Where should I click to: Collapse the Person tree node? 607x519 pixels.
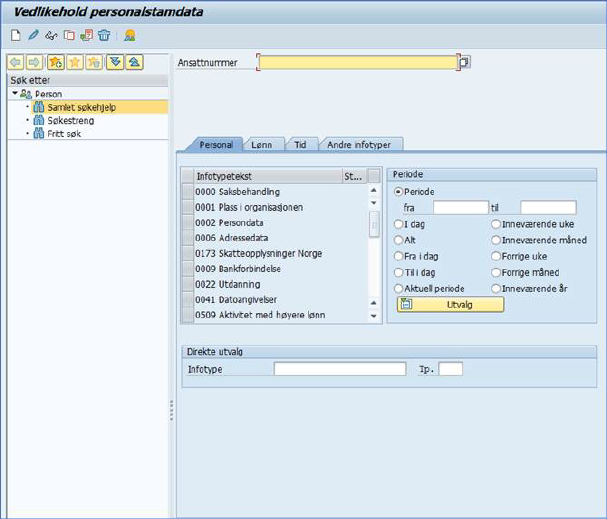15,93
